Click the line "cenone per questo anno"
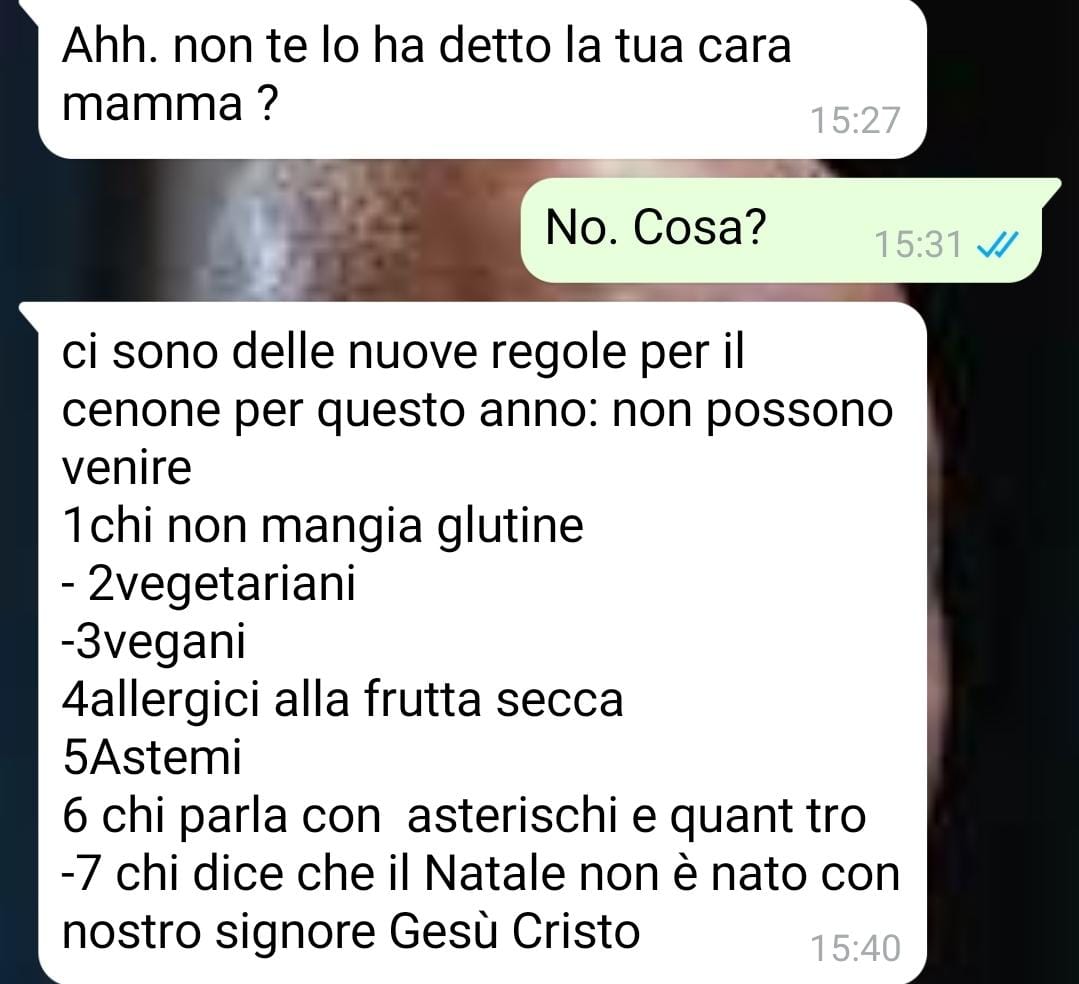This screenshot has height=984, width=1079. click(477, 411)
